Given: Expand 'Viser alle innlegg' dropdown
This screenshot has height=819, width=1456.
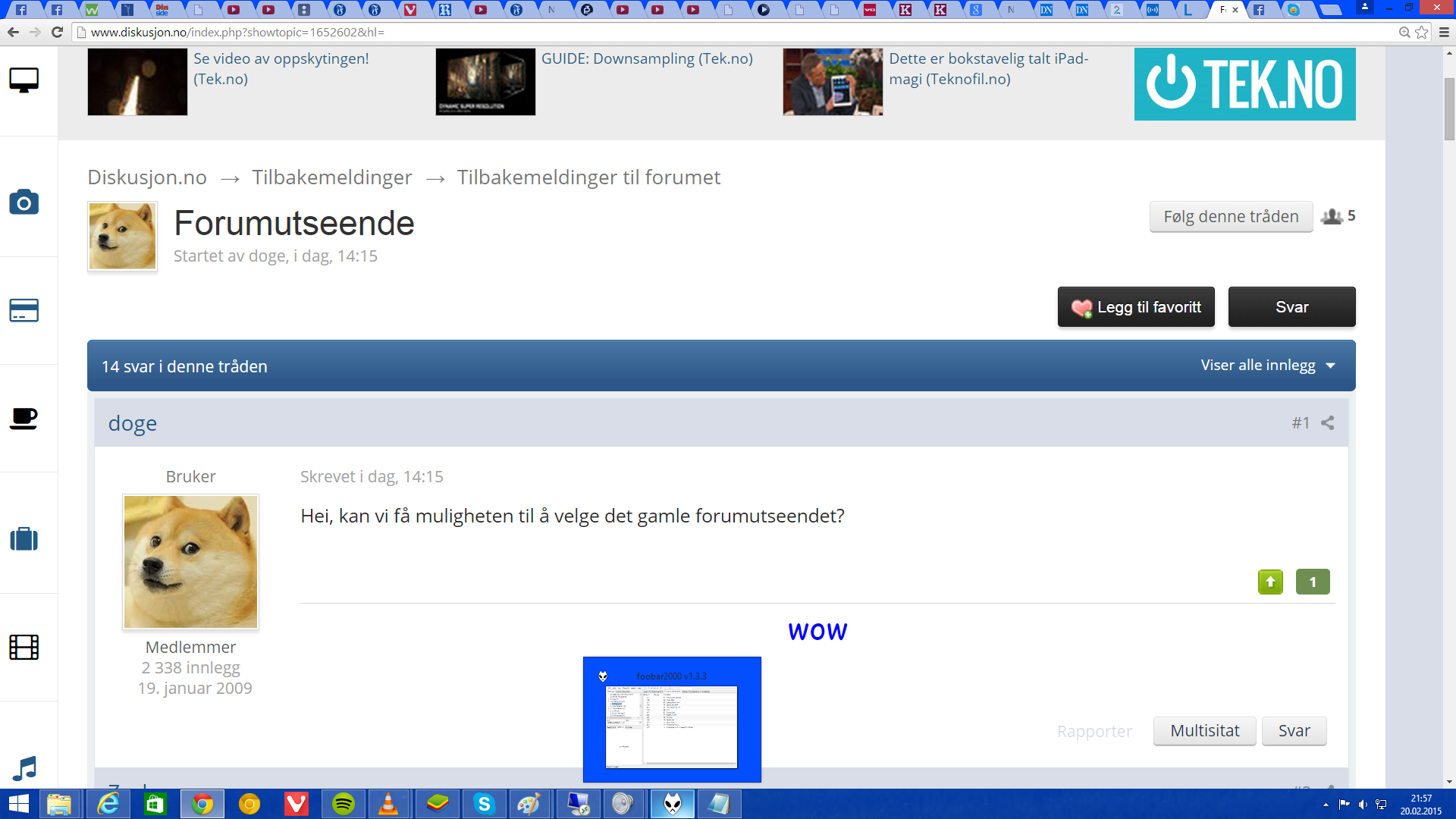Looking at the screenshot, I should [1267, 366].
